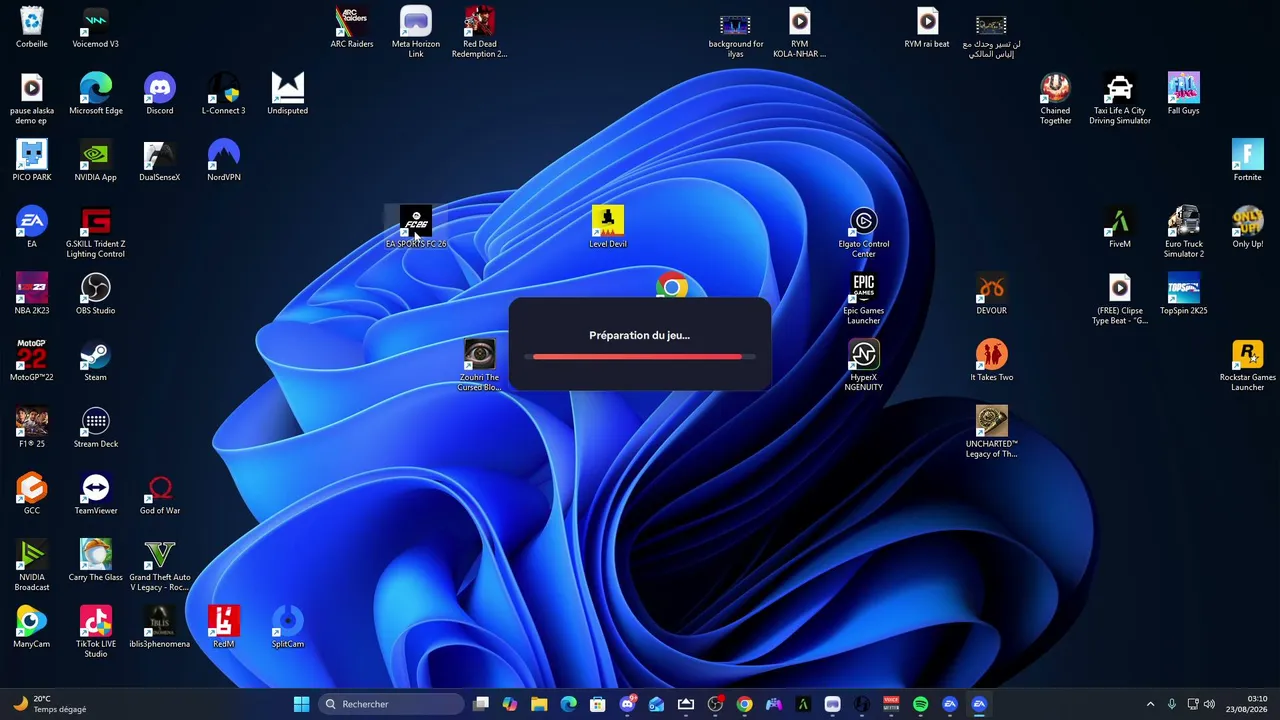Select the Chained Together desktop icon
This screenshot has width=1280, height=720.
tap(1056, 98)
